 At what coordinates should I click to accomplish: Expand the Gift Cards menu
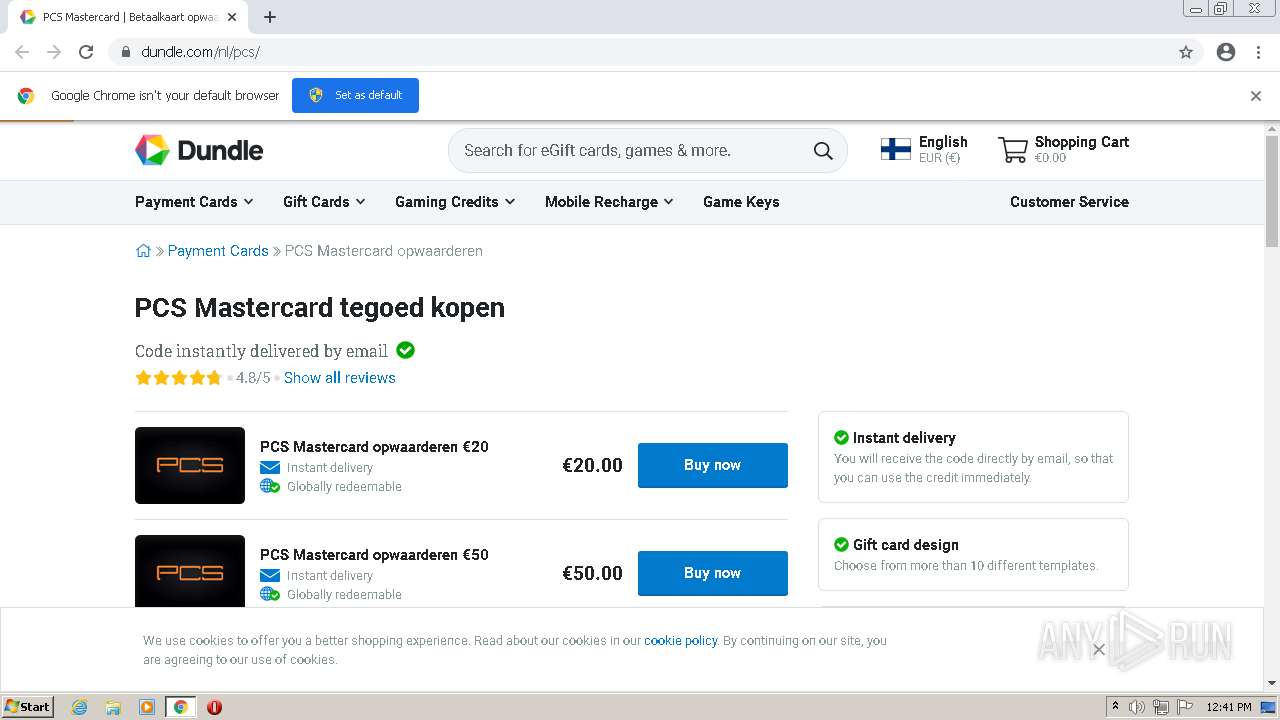[x=324, y=202]
